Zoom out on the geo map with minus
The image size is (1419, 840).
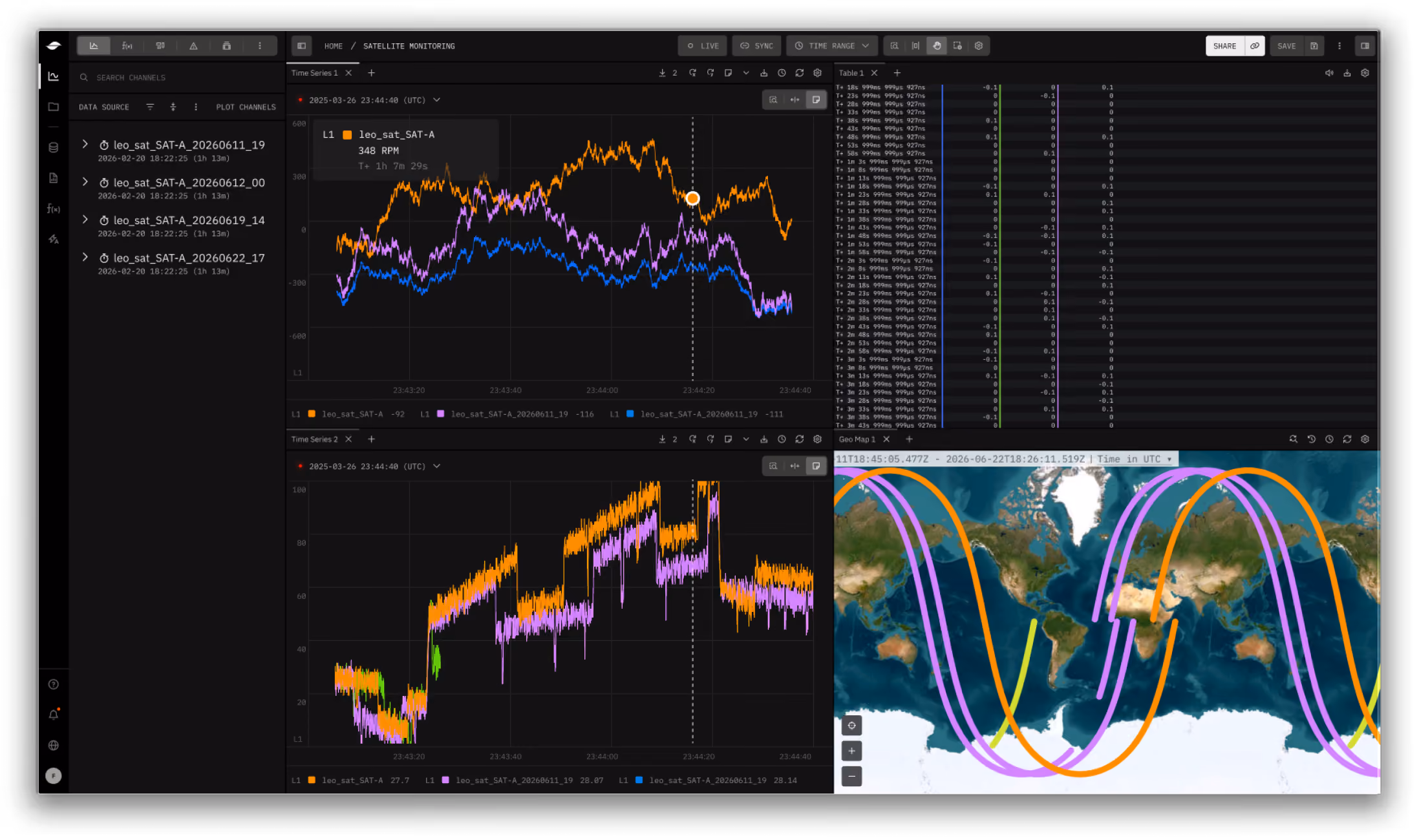tap(851, 776)
